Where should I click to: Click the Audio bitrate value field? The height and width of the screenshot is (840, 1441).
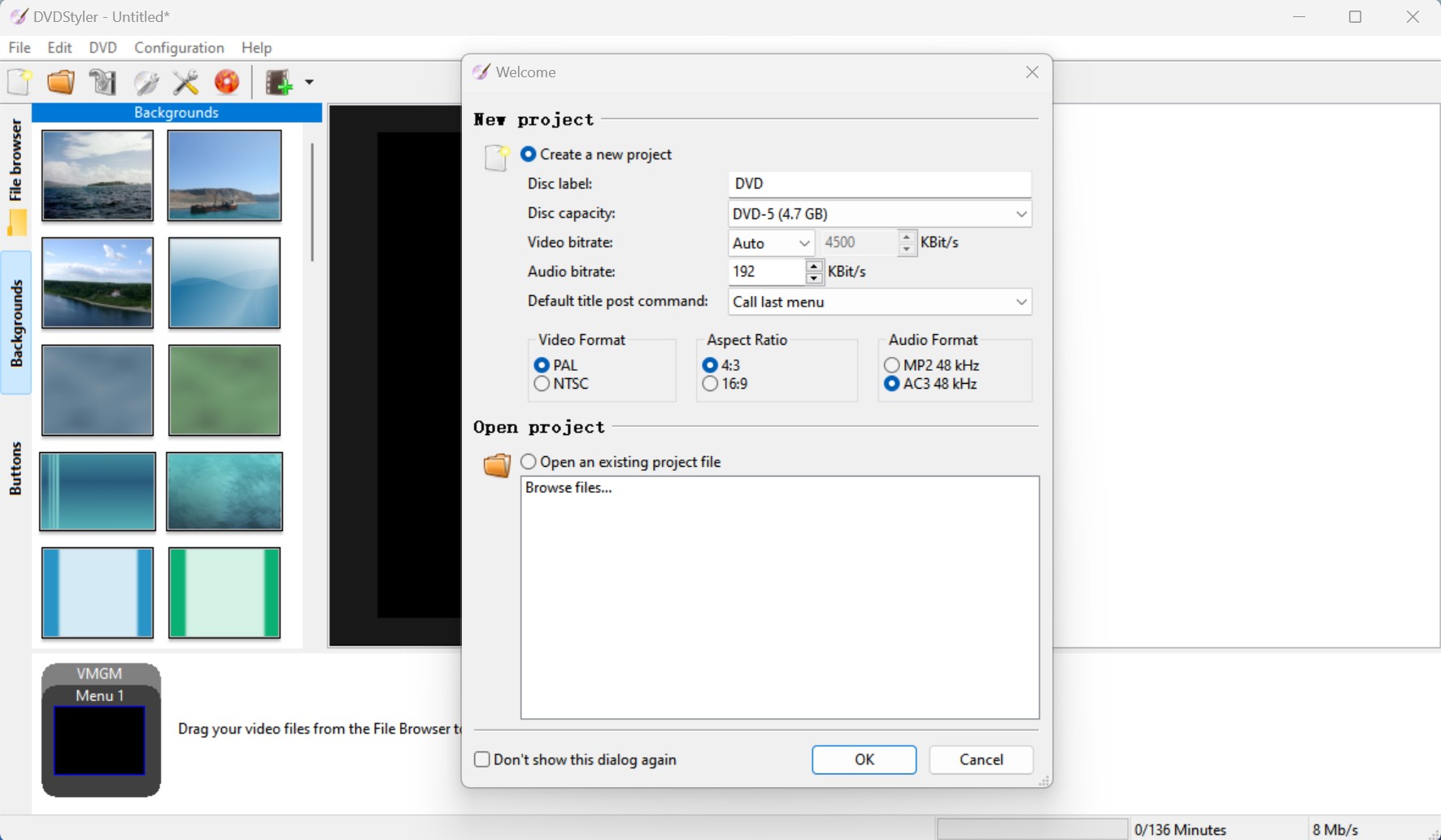pos(767,272)
